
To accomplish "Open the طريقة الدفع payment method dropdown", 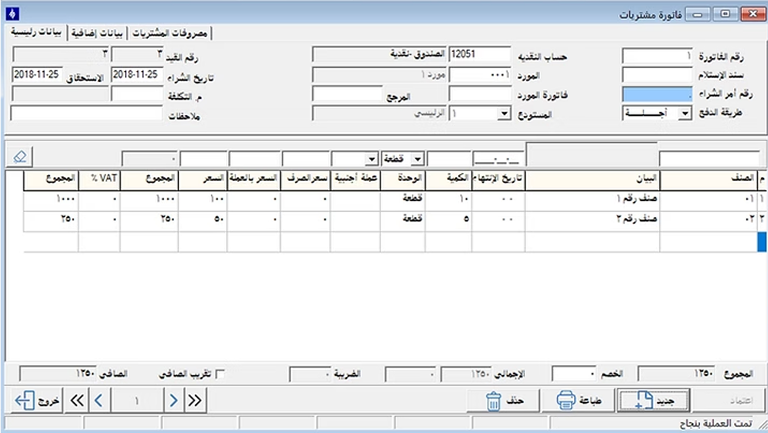I will [685, 114].
